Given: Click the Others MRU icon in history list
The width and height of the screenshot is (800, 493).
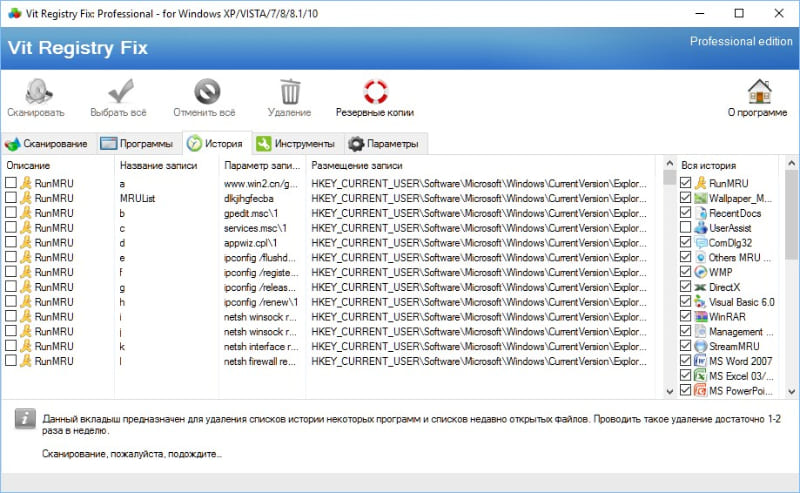Looking at the screenshot, I should click(701, 257).
